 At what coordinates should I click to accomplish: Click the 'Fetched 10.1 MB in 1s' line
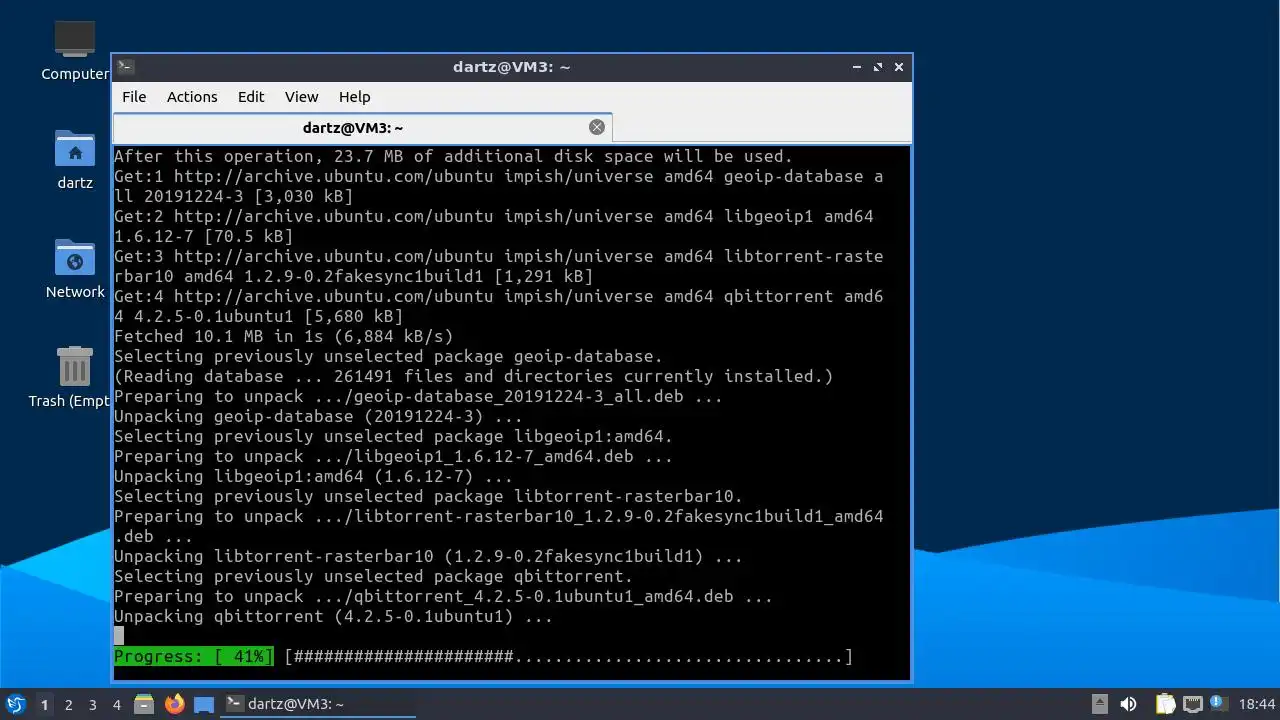click(284, 336)
